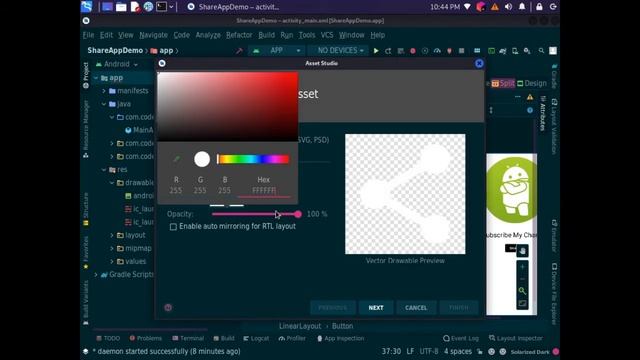
Task: Click the CANCEL button in Asset Studio
Action: tap(416, 308)
